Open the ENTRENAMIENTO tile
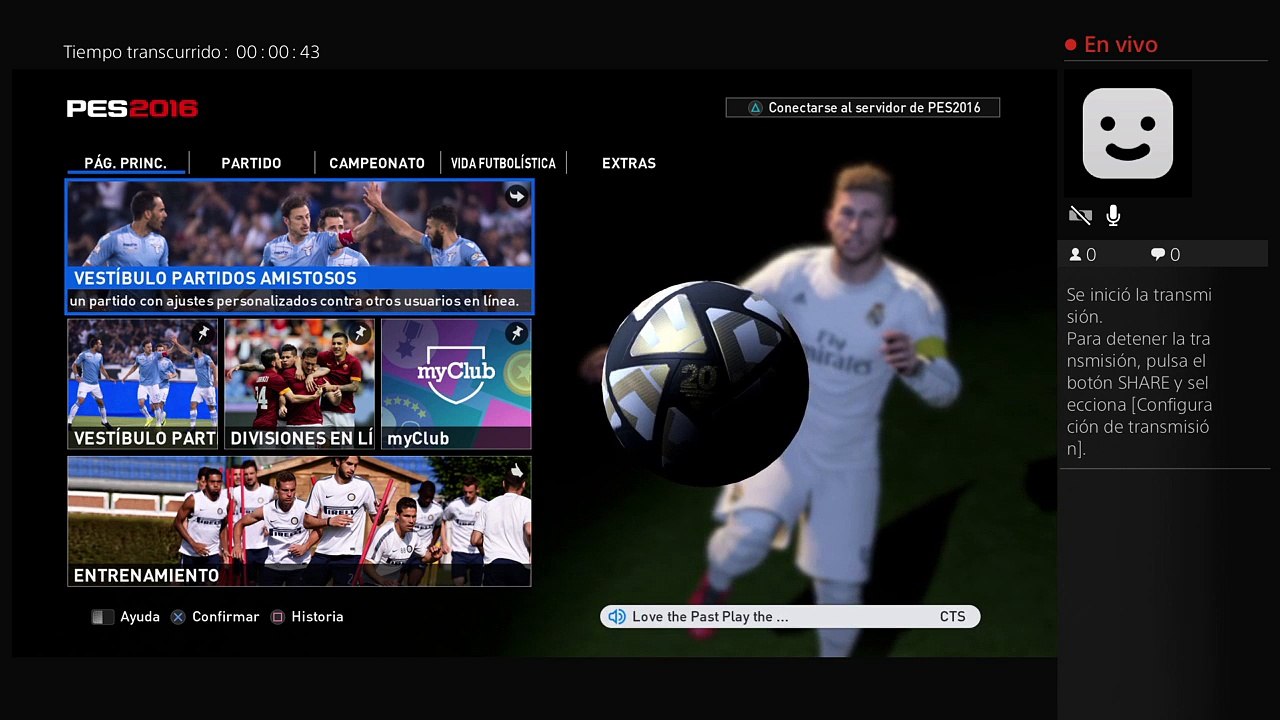1280x720 pixels. pos(300,521)
